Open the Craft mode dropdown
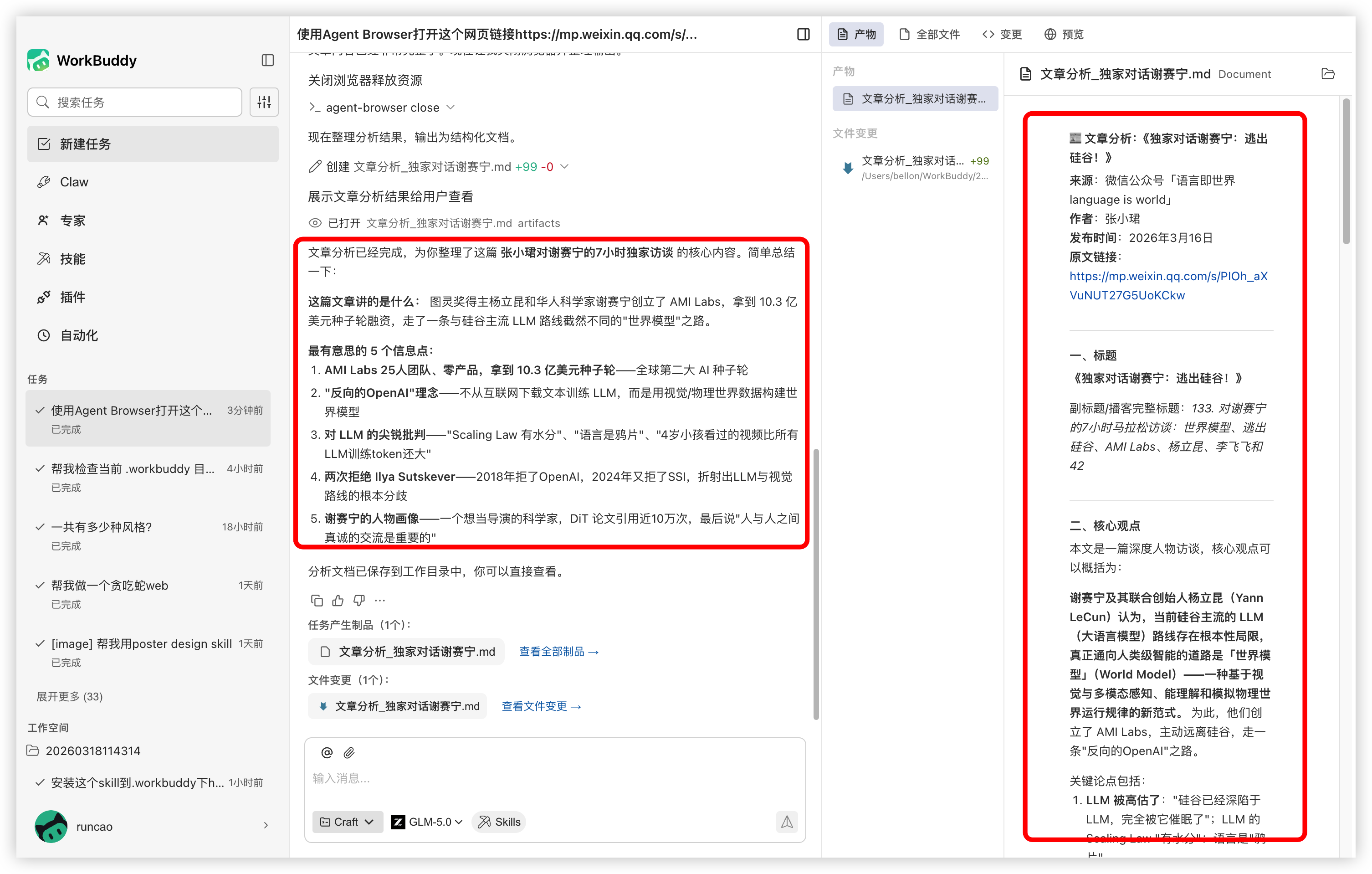1372x874 pixels. pos(347,822)
